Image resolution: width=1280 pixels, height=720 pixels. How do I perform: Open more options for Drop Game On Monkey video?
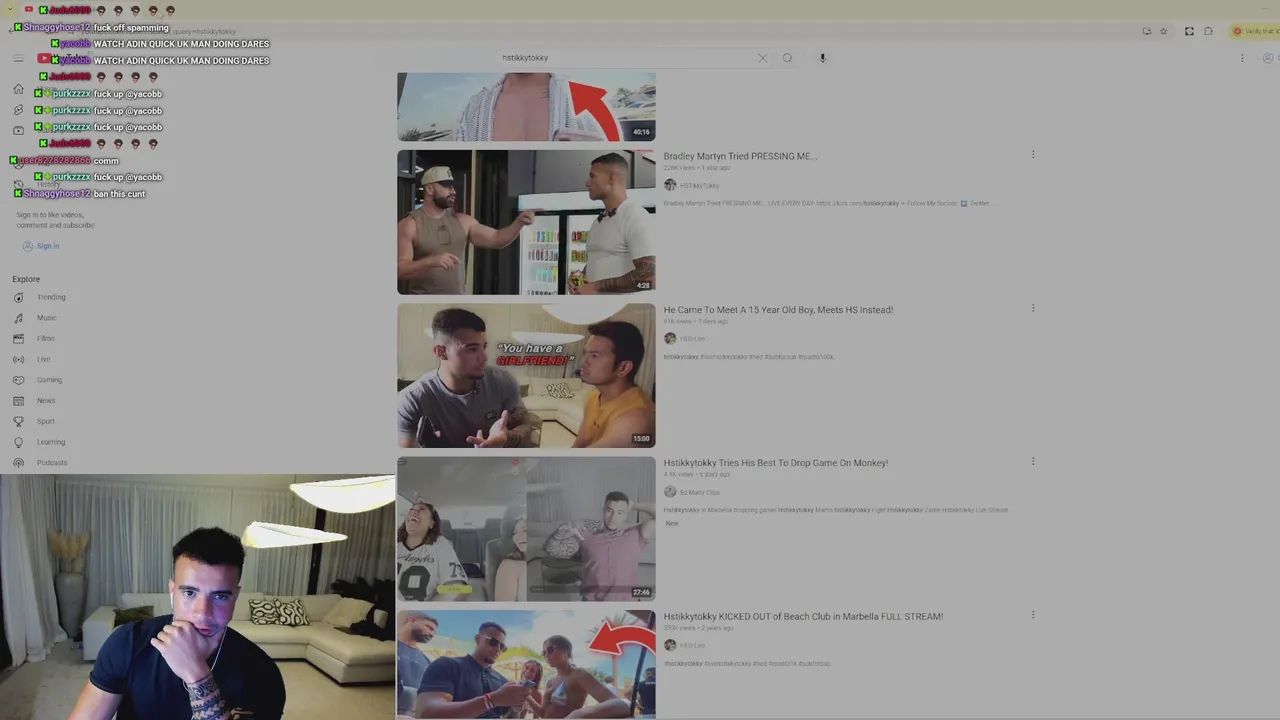point(1033,462)
